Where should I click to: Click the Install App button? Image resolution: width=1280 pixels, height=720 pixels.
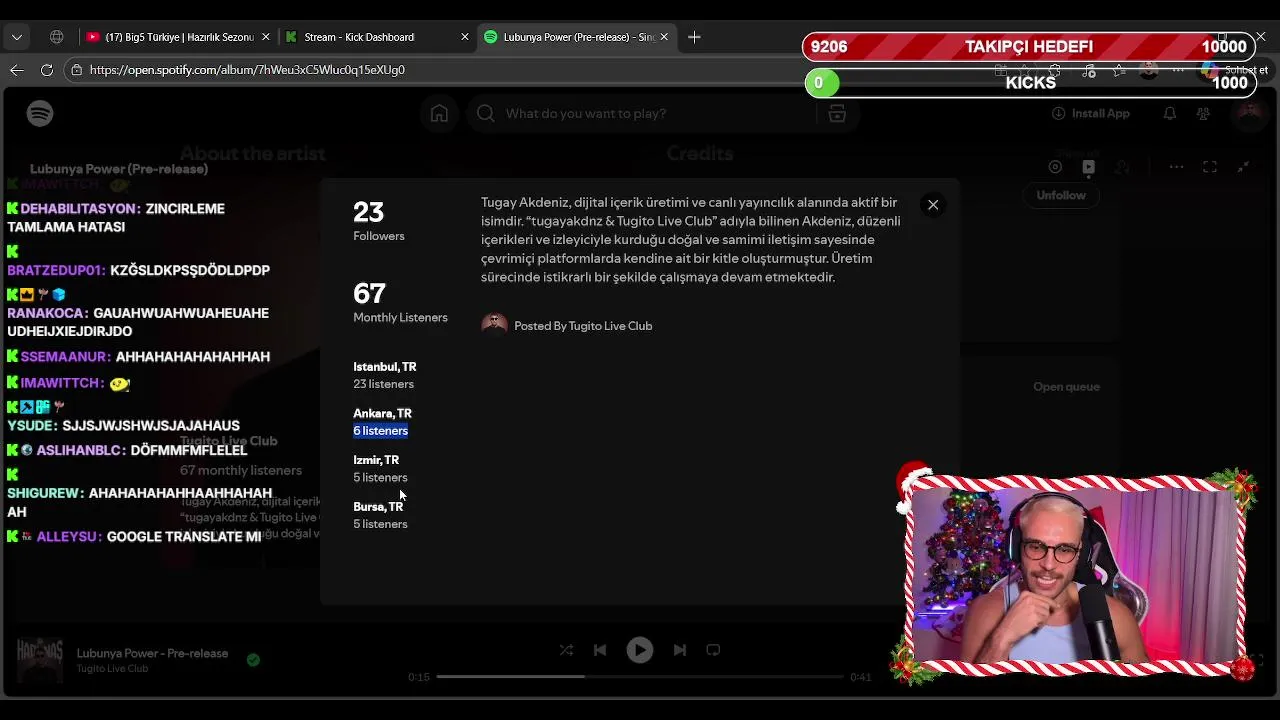click(x=1091, y=114)
